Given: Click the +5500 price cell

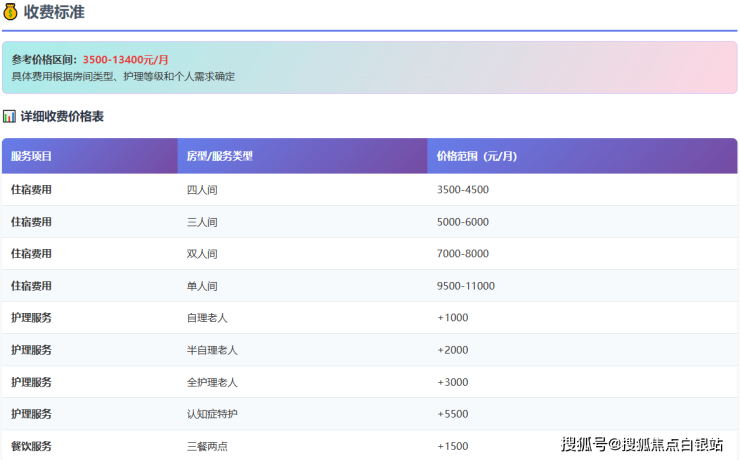Looking at the screenshot, I should tap(453, 414).
